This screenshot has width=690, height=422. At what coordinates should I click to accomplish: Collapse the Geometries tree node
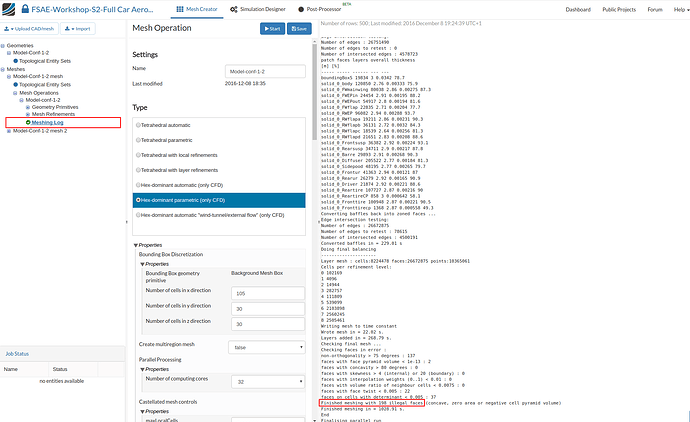3,46
